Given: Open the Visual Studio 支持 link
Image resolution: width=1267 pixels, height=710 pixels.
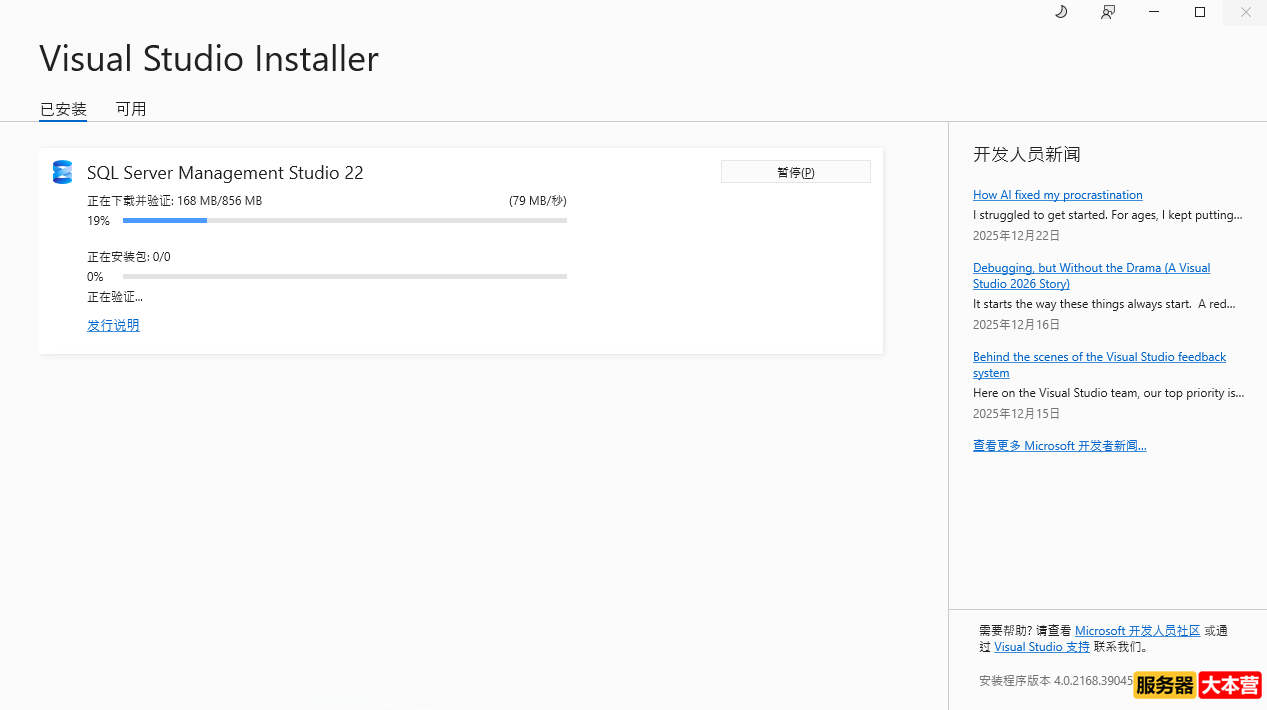Looking at the screenshot, I should pyautogui.click(x=1041, y=647).
